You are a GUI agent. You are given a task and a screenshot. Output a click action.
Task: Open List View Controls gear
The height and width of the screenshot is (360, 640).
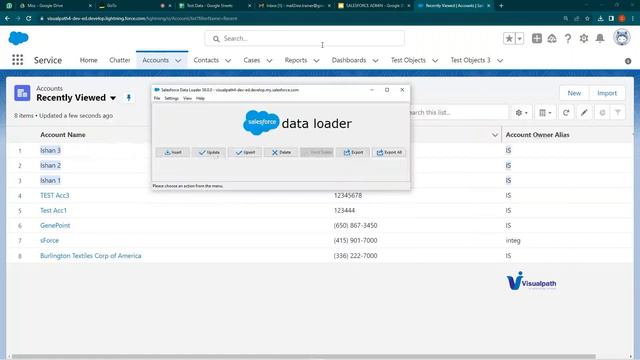point(521,113)
